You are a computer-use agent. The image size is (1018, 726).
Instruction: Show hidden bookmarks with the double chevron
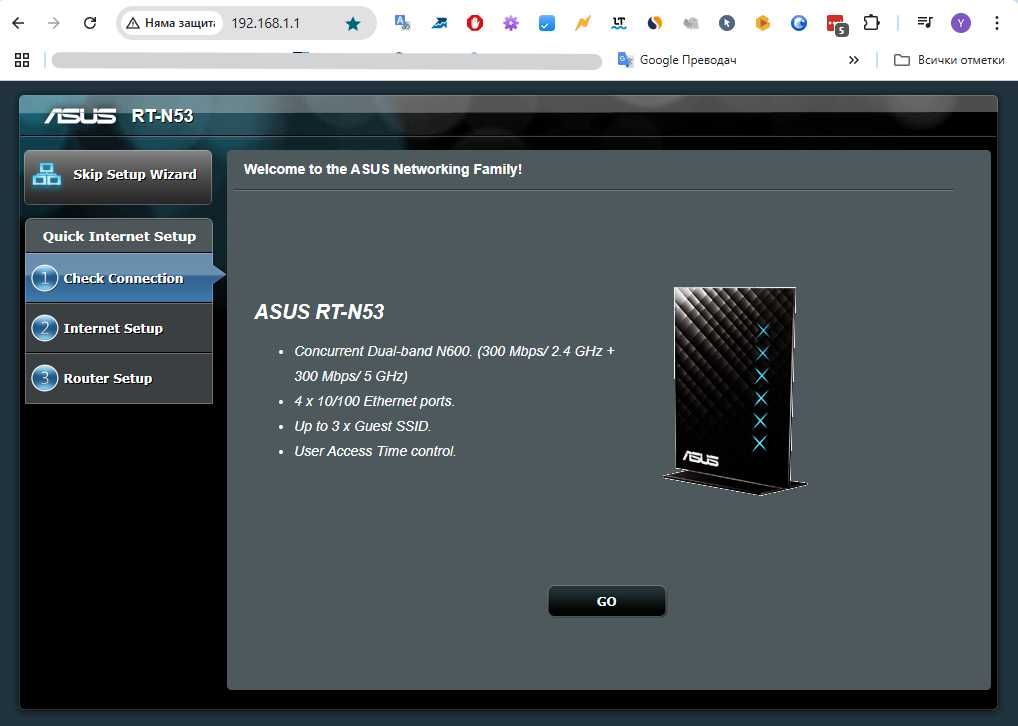coord(854,60)
